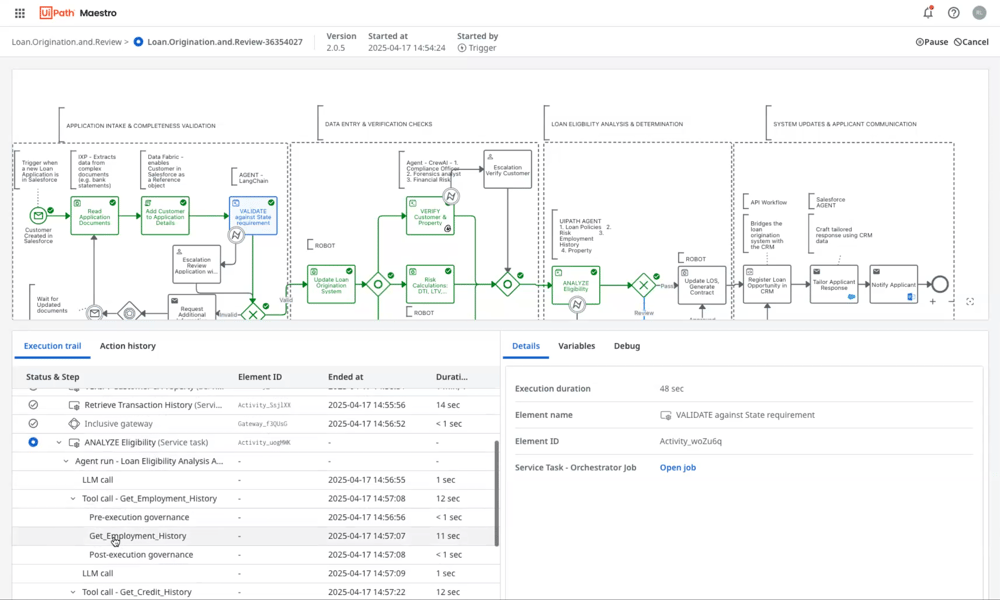Select the VALIDATE against State requirement node
This screenshot has width=1000, height=600.
[253, 216]
